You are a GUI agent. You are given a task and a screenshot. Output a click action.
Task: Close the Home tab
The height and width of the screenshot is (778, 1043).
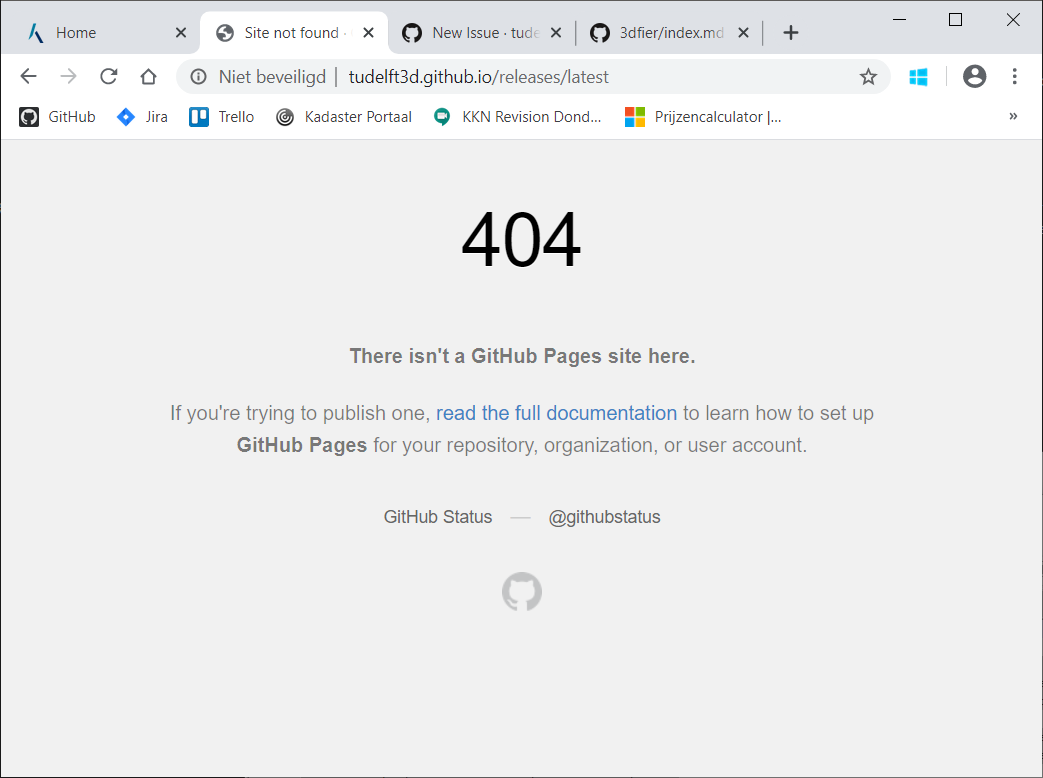tap(181, 33)
